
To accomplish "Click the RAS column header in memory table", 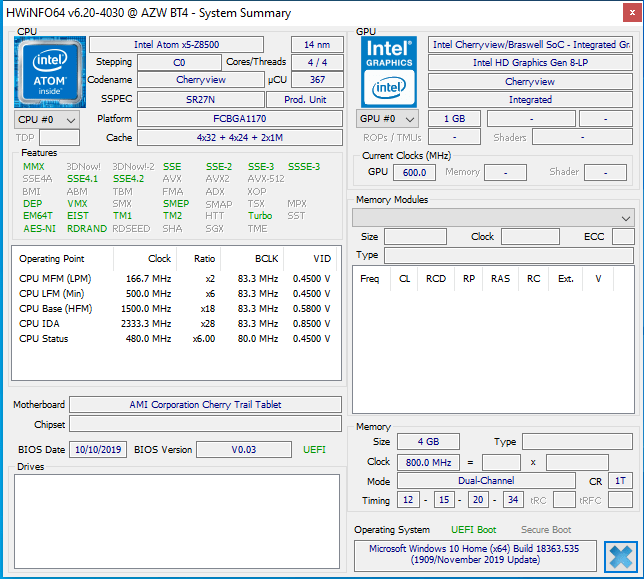I will tap(500, 279).
